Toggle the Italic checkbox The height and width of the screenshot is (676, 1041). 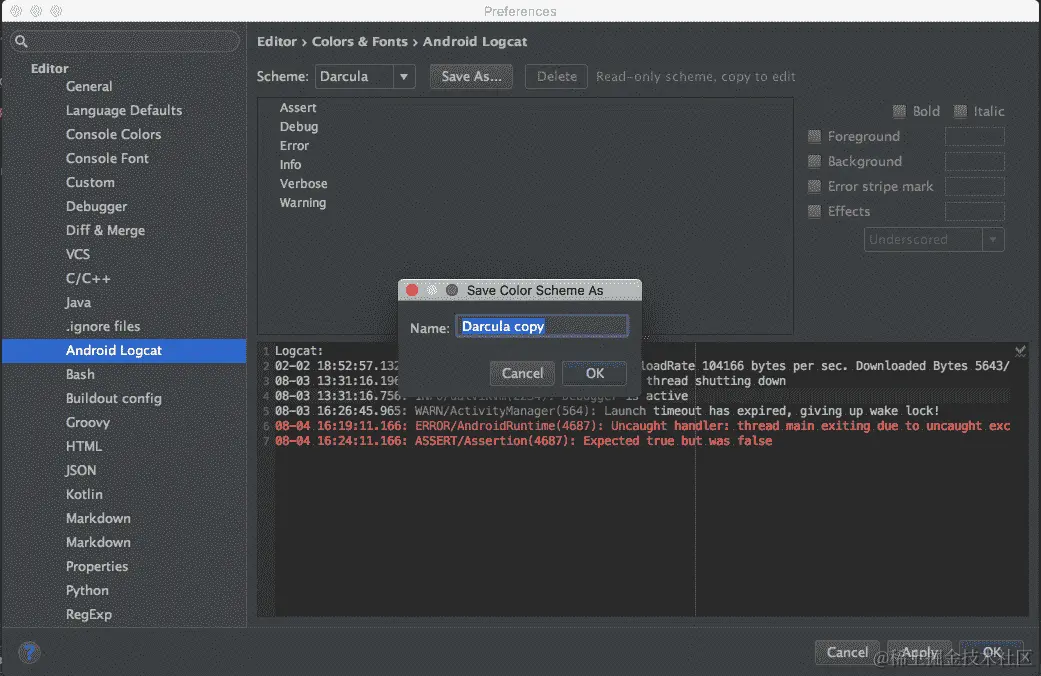click(960, 111)
